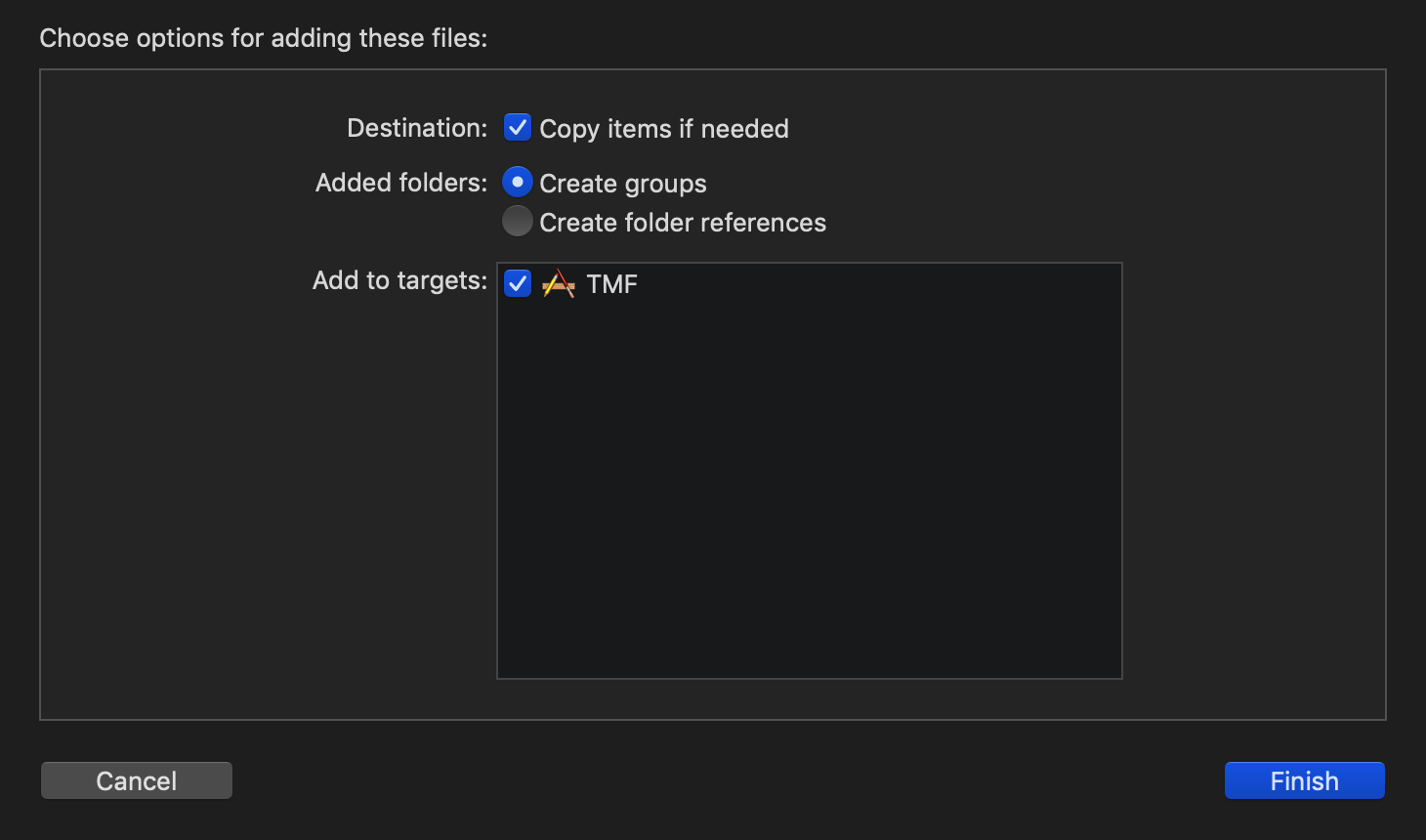Click blank space between Cancel and Finish buttons
1426x840 pixels.
728,780
